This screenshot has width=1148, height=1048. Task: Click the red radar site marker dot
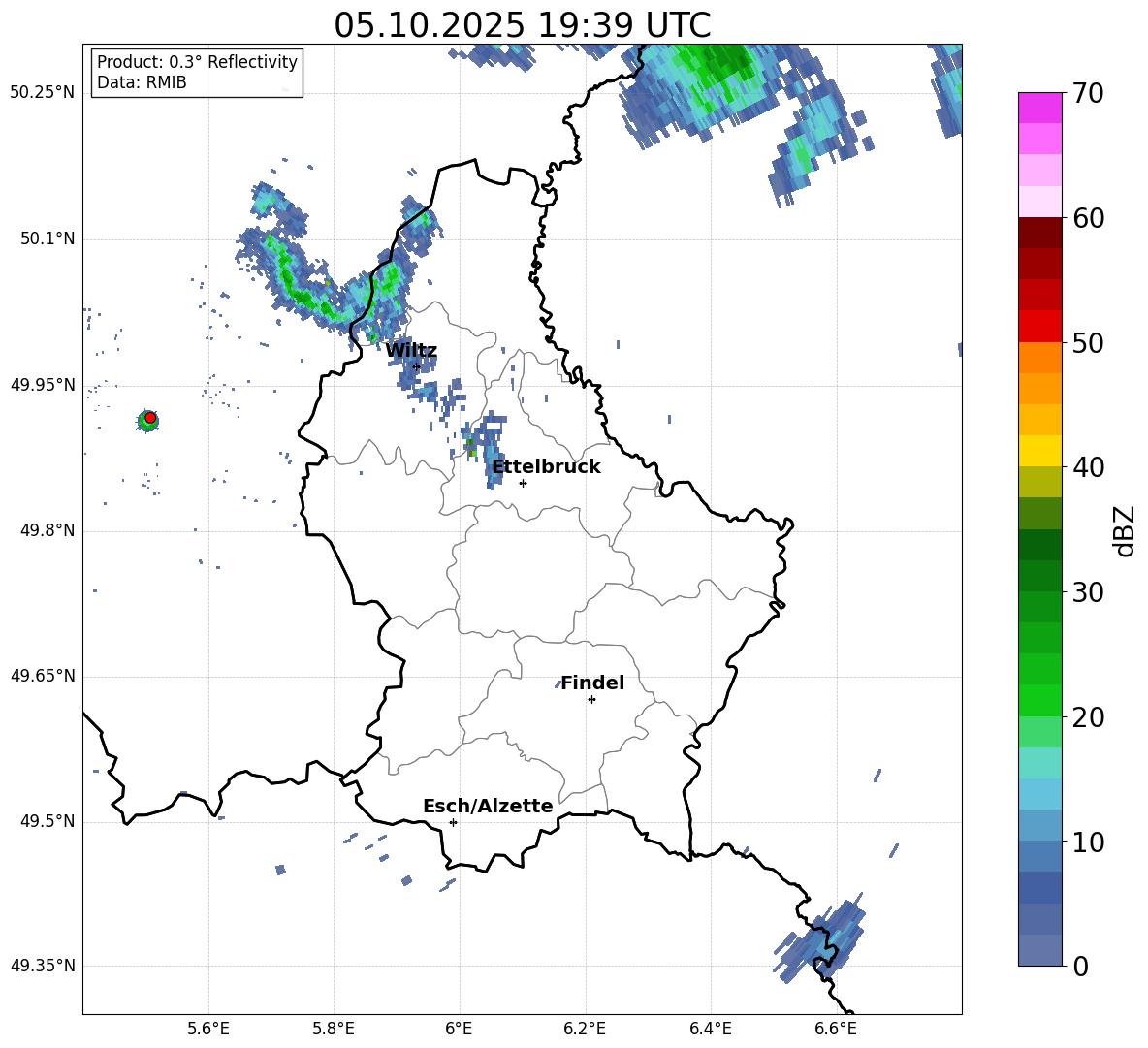tap(150, 418)
